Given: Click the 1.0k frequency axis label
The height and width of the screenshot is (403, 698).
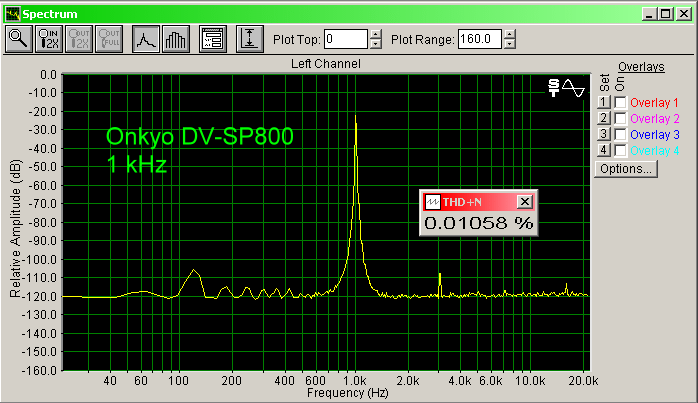Looking at the screenshot, I should pyautogui.click(x=354, y=381).
